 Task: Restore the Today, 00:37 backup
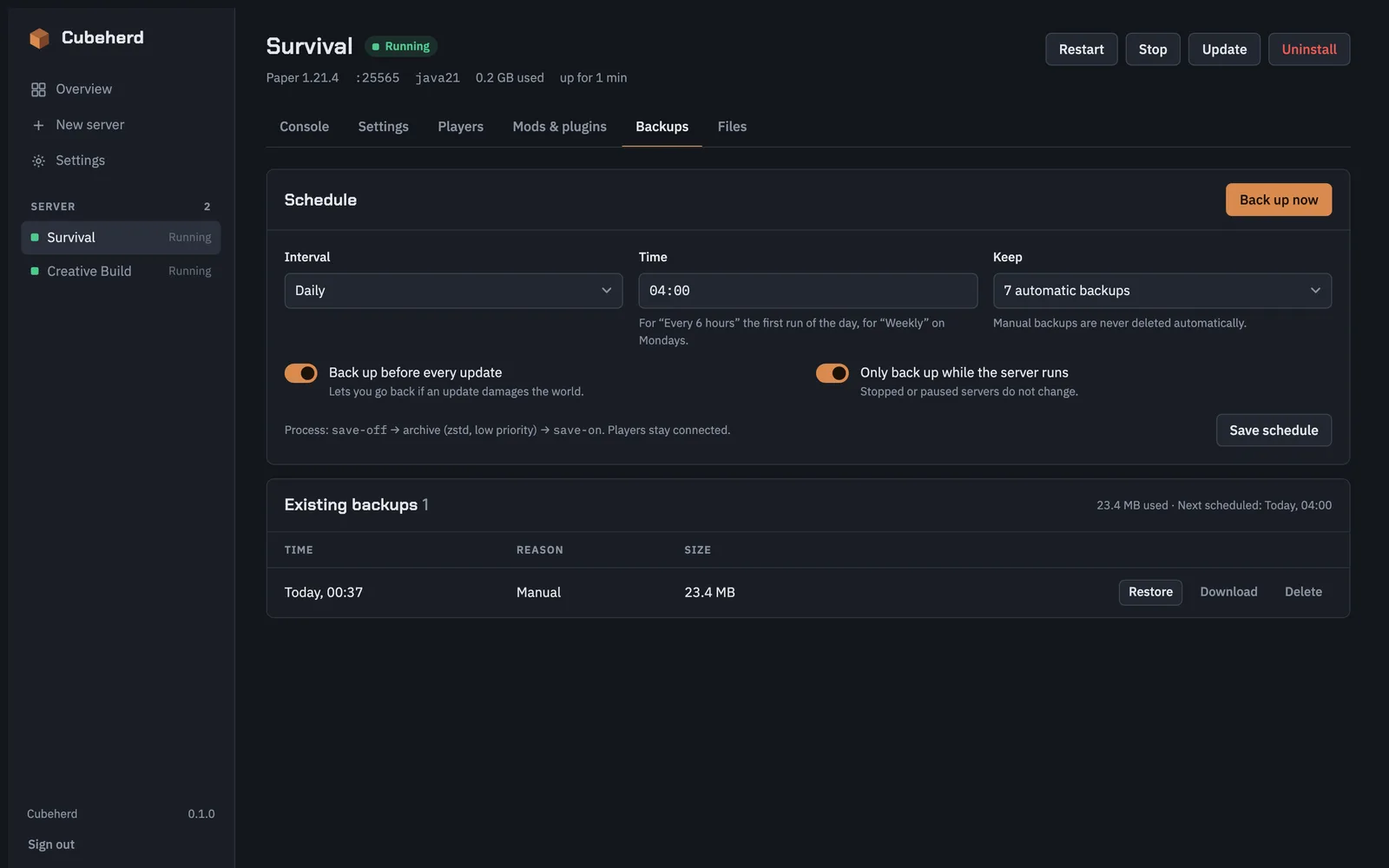[1150, 592]
